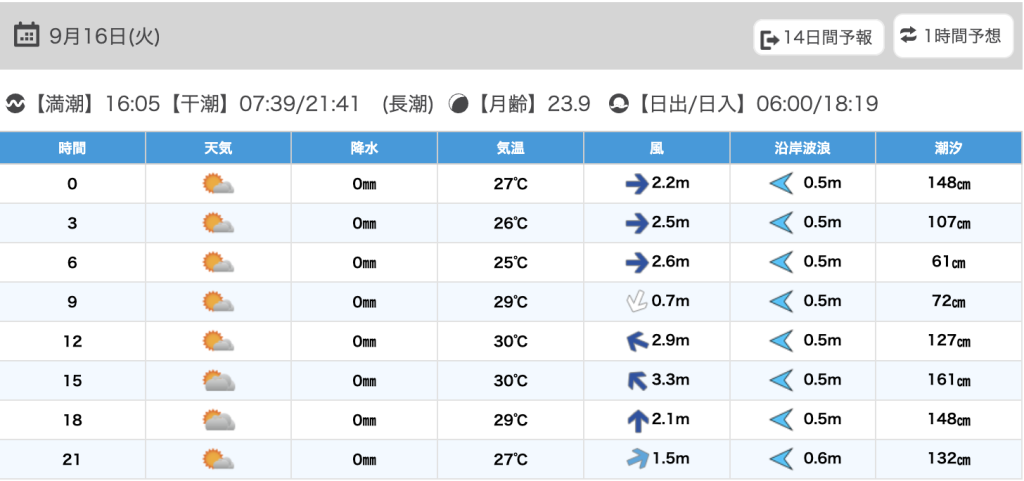Click the moon phase icon beside 月齢
This screenshot has height=481, width=1024.
click(x=459, y=103)
